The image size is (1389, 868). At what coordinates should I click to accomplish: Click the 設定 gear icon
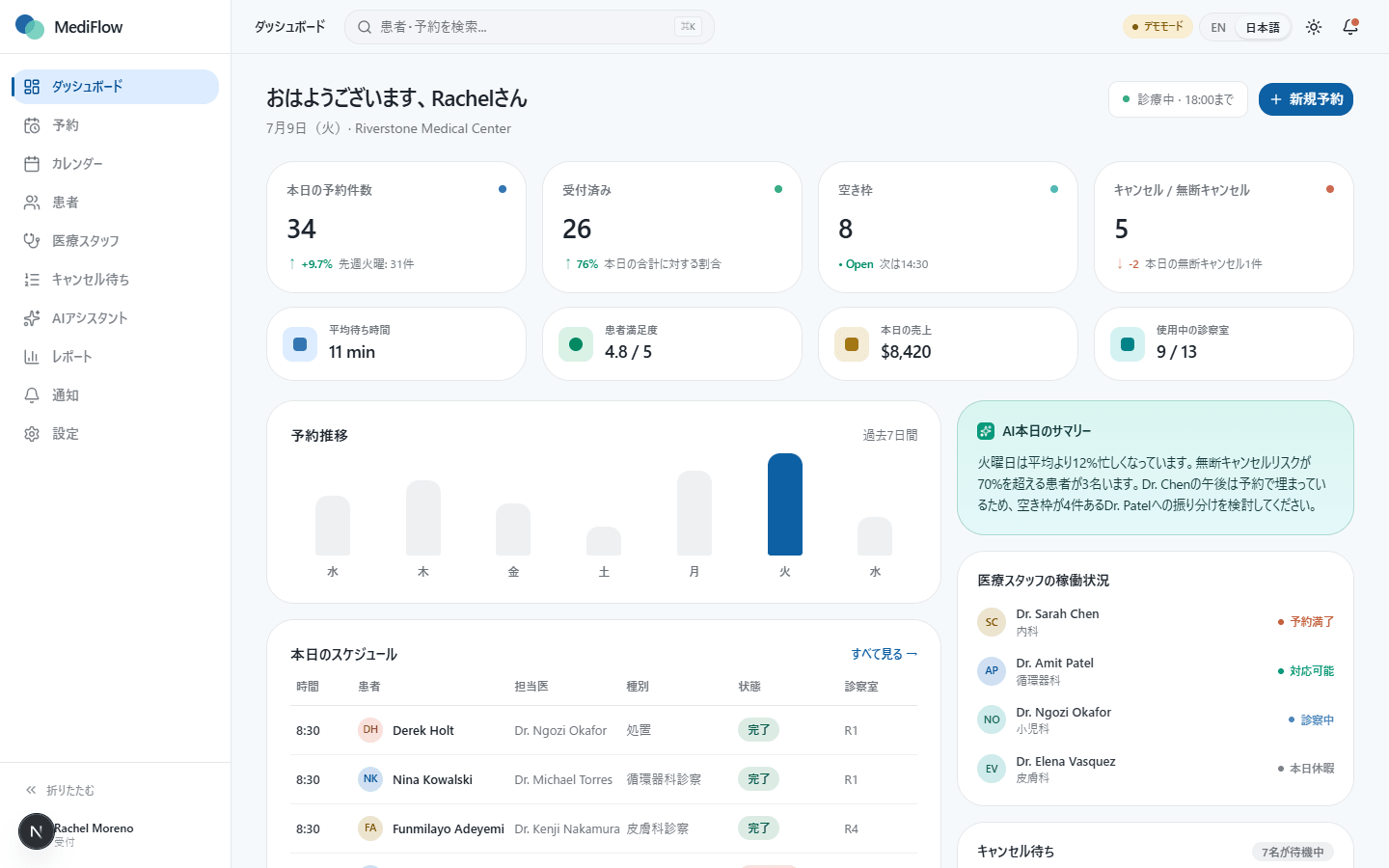(x=32, y=434)
